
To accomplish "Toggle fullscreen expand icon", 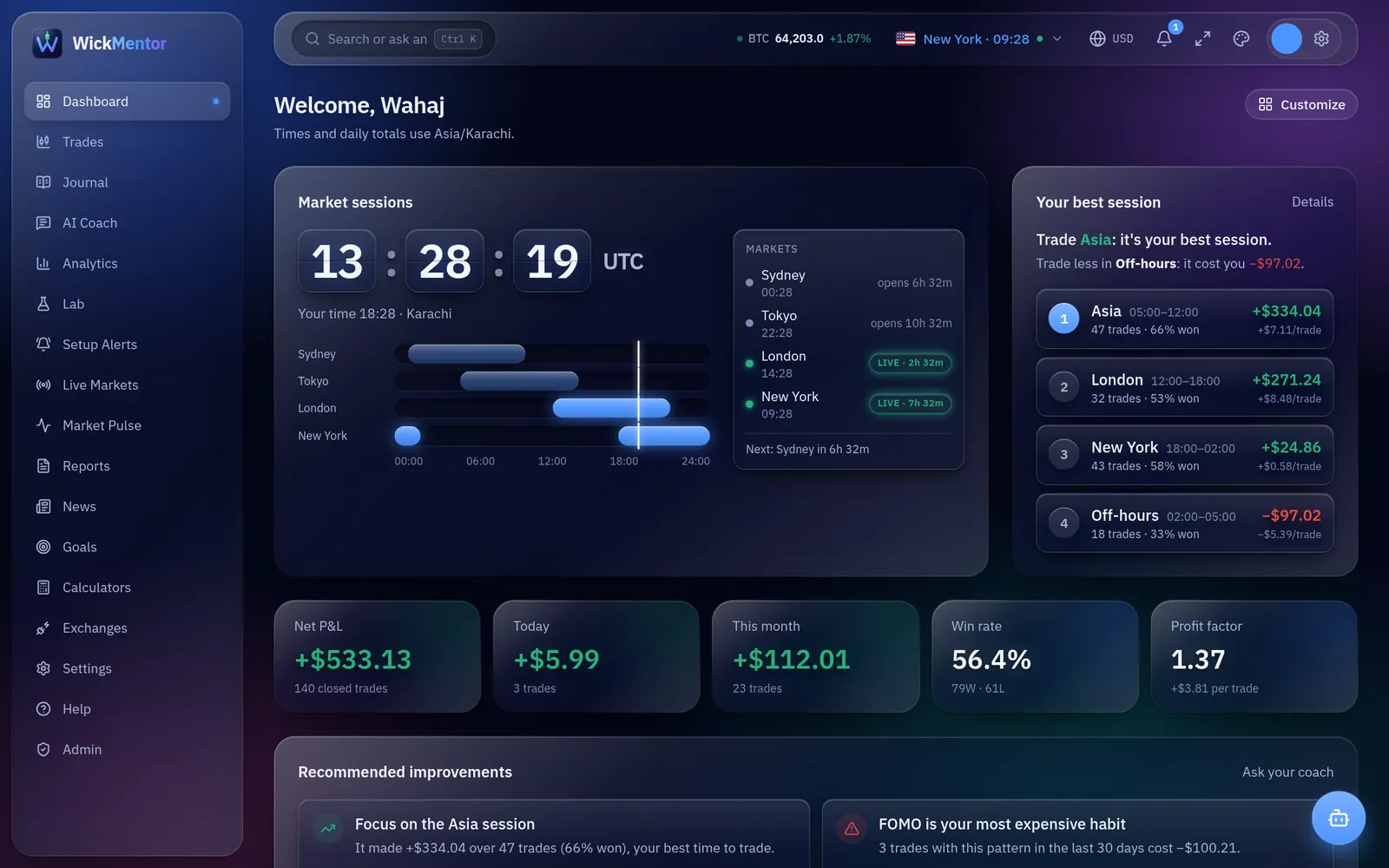I will pos(1202,39).
